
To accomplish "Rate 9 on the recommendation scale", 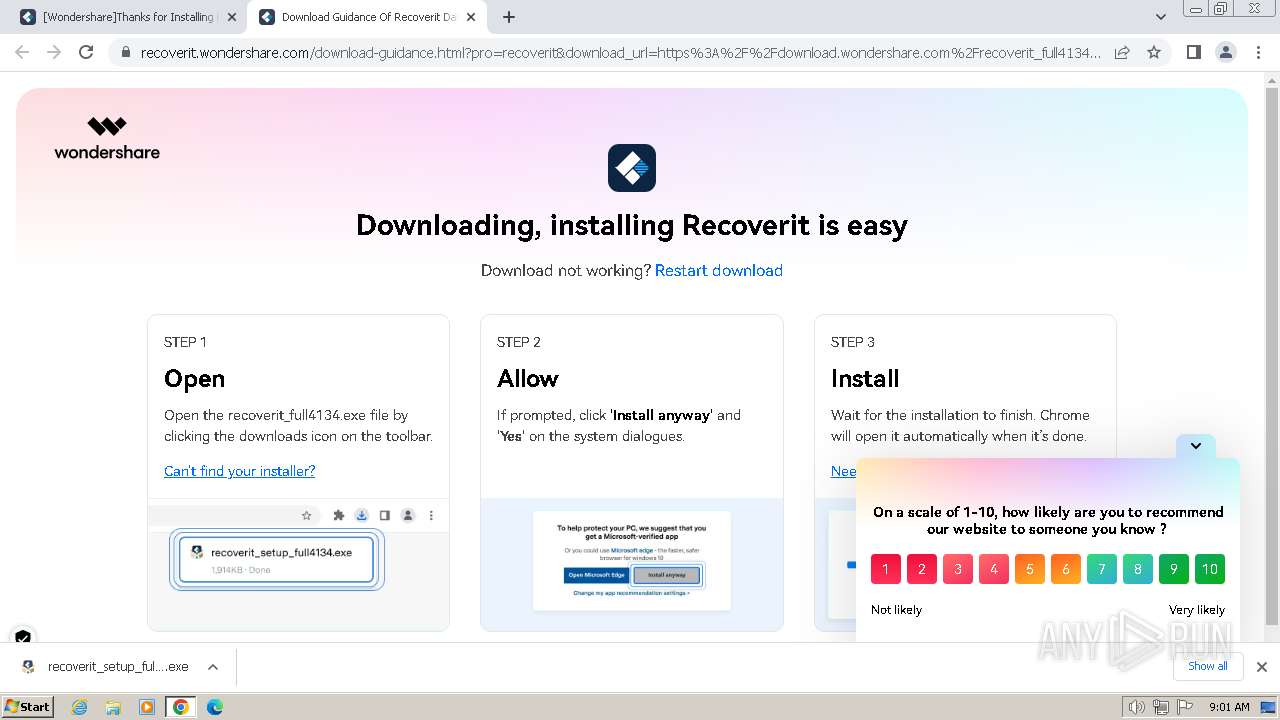I will (1174, 569).
